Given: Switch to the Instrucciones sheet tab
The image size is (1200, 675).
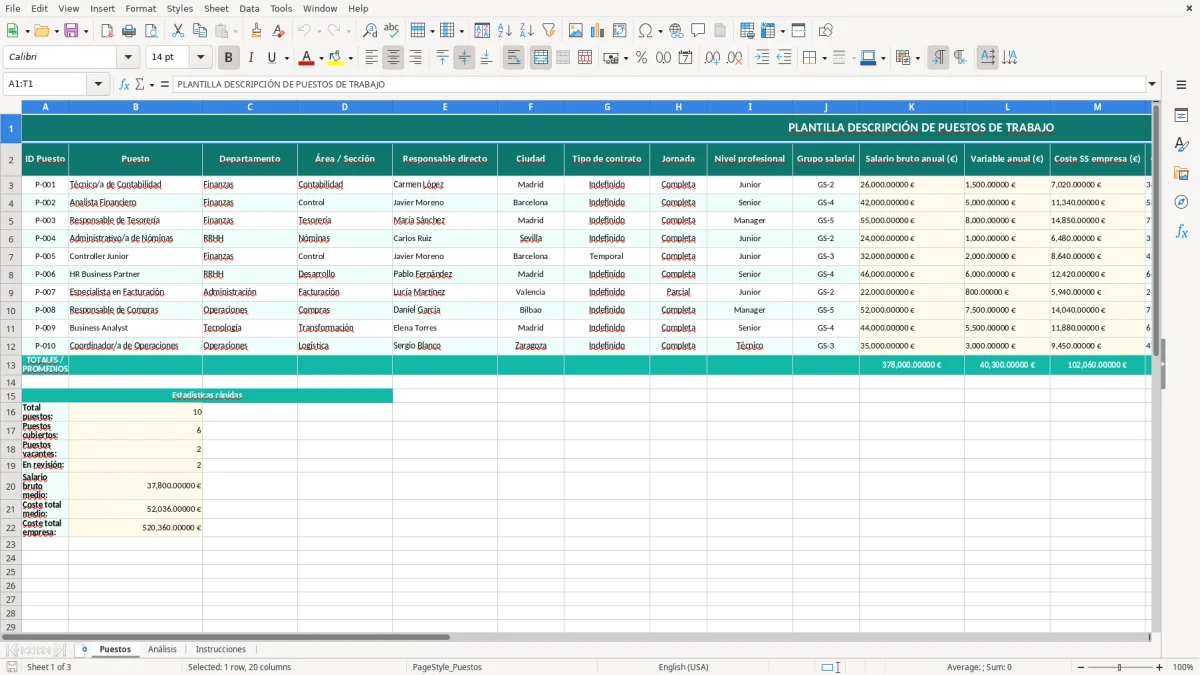Looking at the screenshot, I should click(x=220, y=649).
